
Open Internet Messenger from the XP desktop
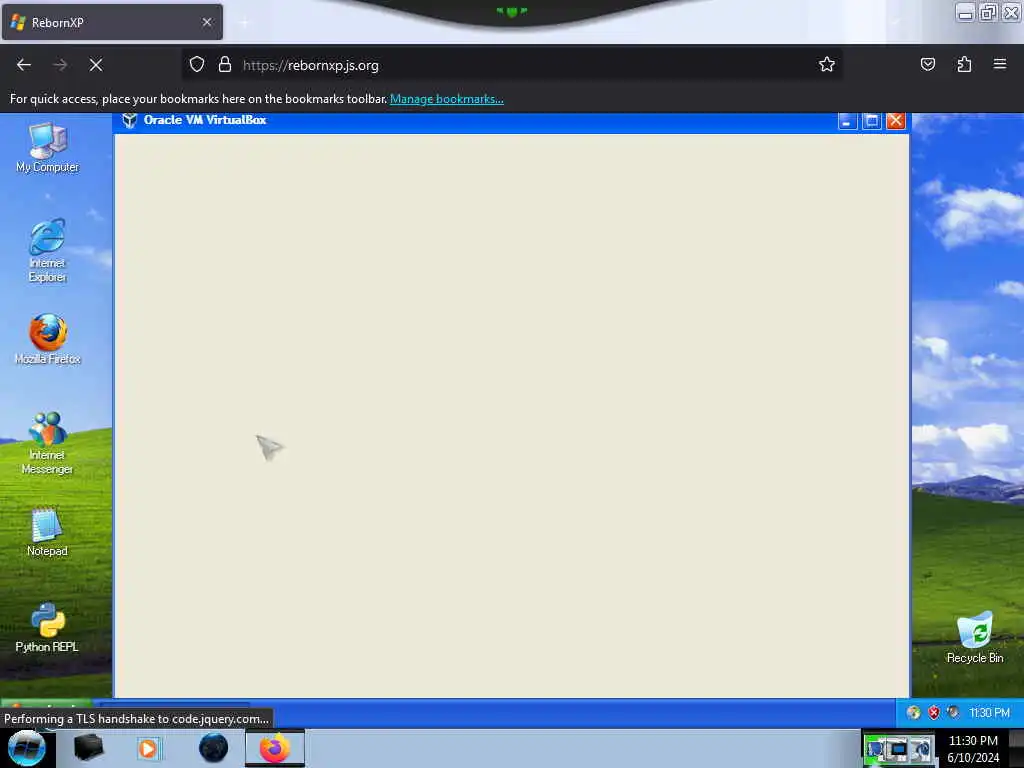[x=47, y=443]
